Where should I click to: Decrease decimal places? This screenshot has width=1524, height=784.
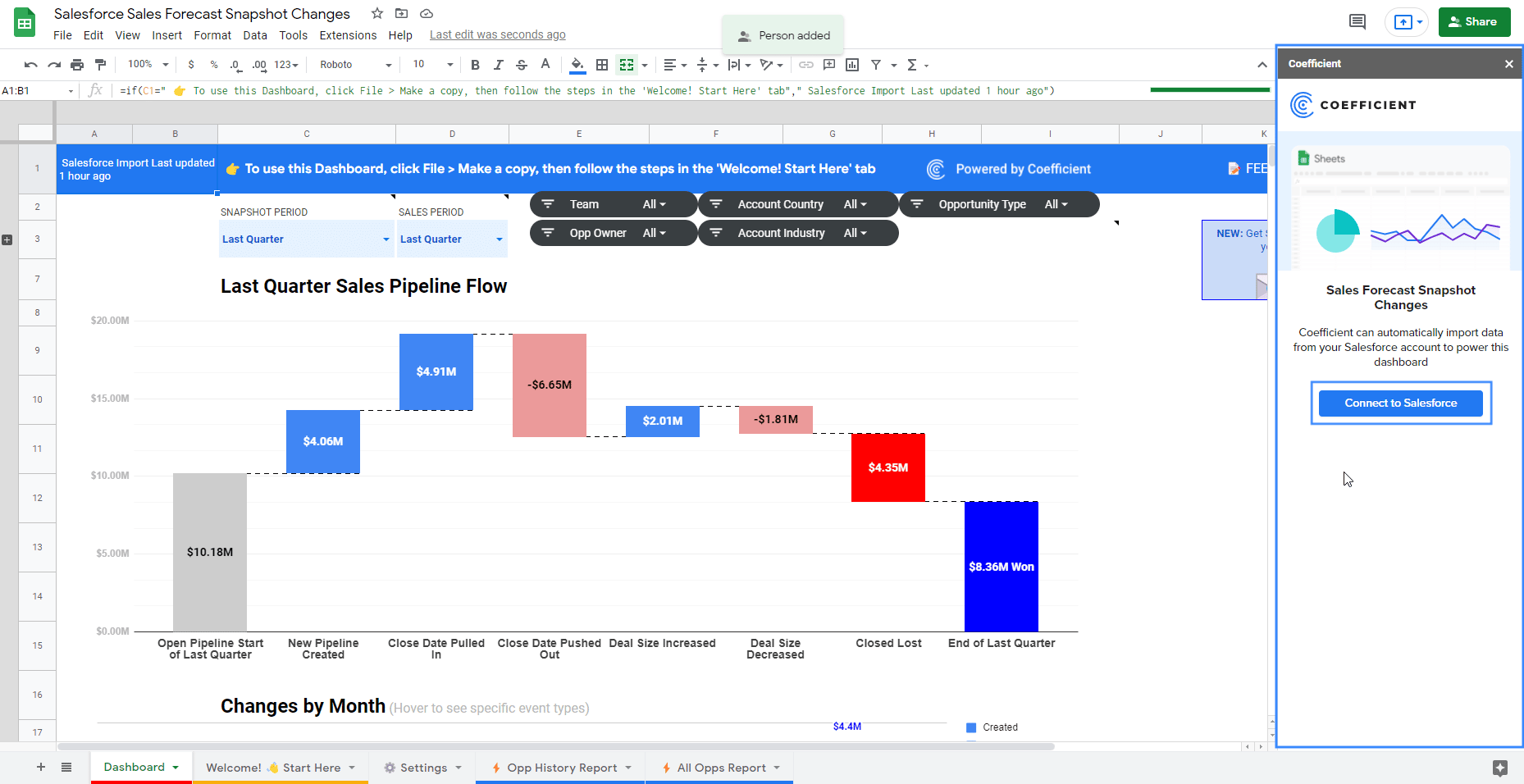pos(235,65)
